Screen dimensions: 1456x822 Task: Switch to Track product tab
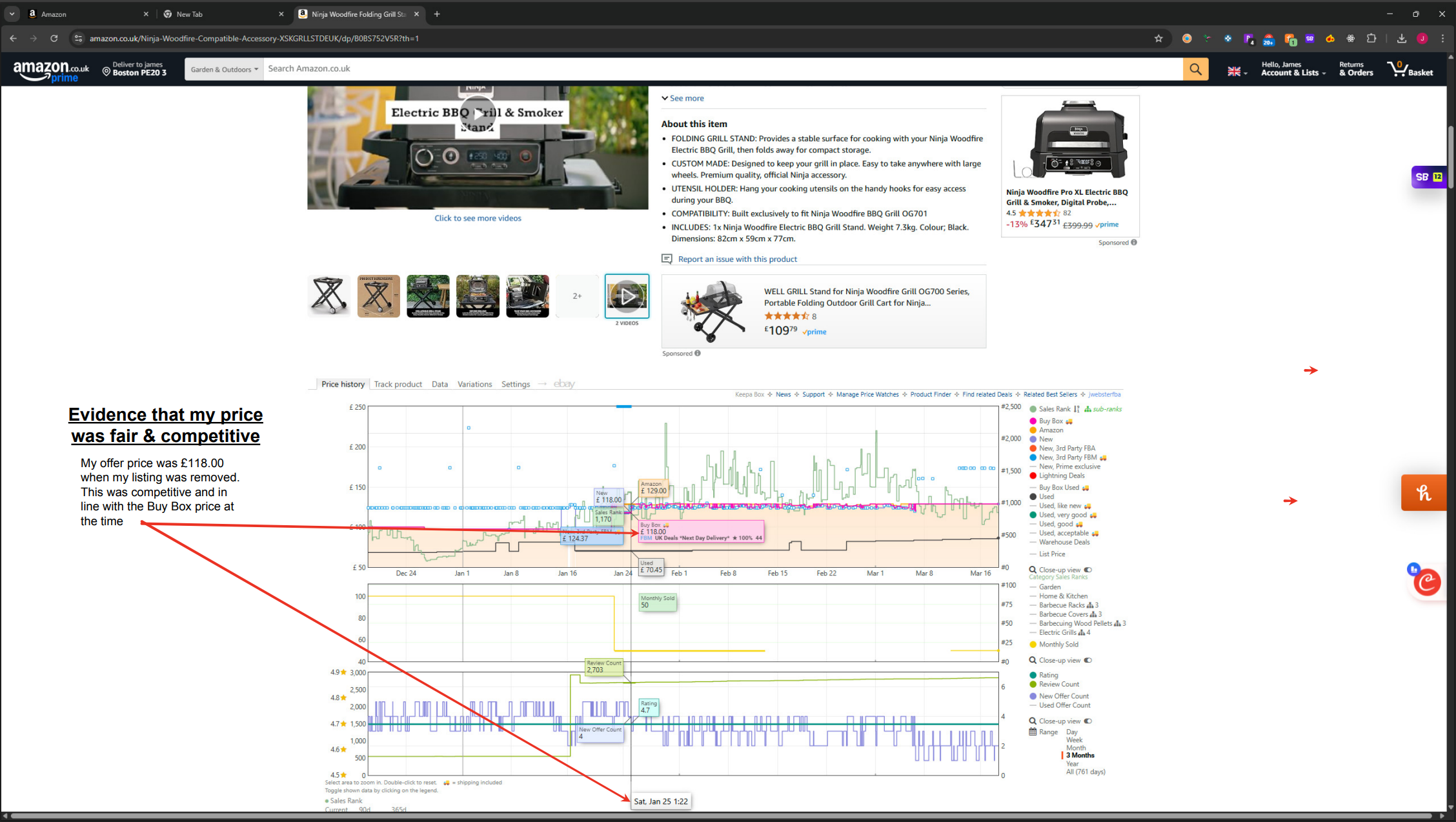(x=398, y=385)
